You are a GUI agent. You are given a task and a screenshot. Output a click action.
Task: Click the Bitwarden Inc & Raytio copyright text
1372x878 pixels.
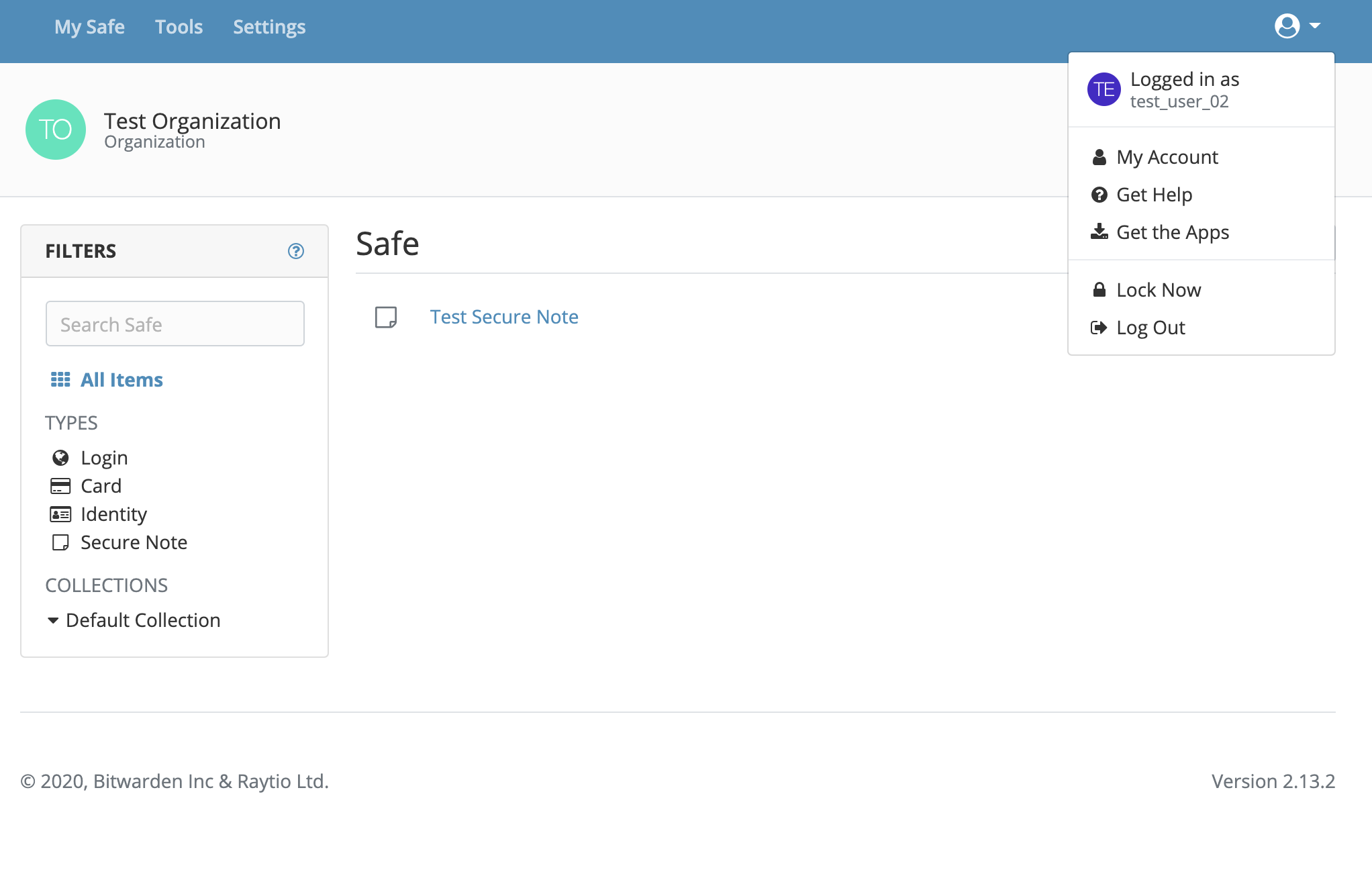(175, 781)
